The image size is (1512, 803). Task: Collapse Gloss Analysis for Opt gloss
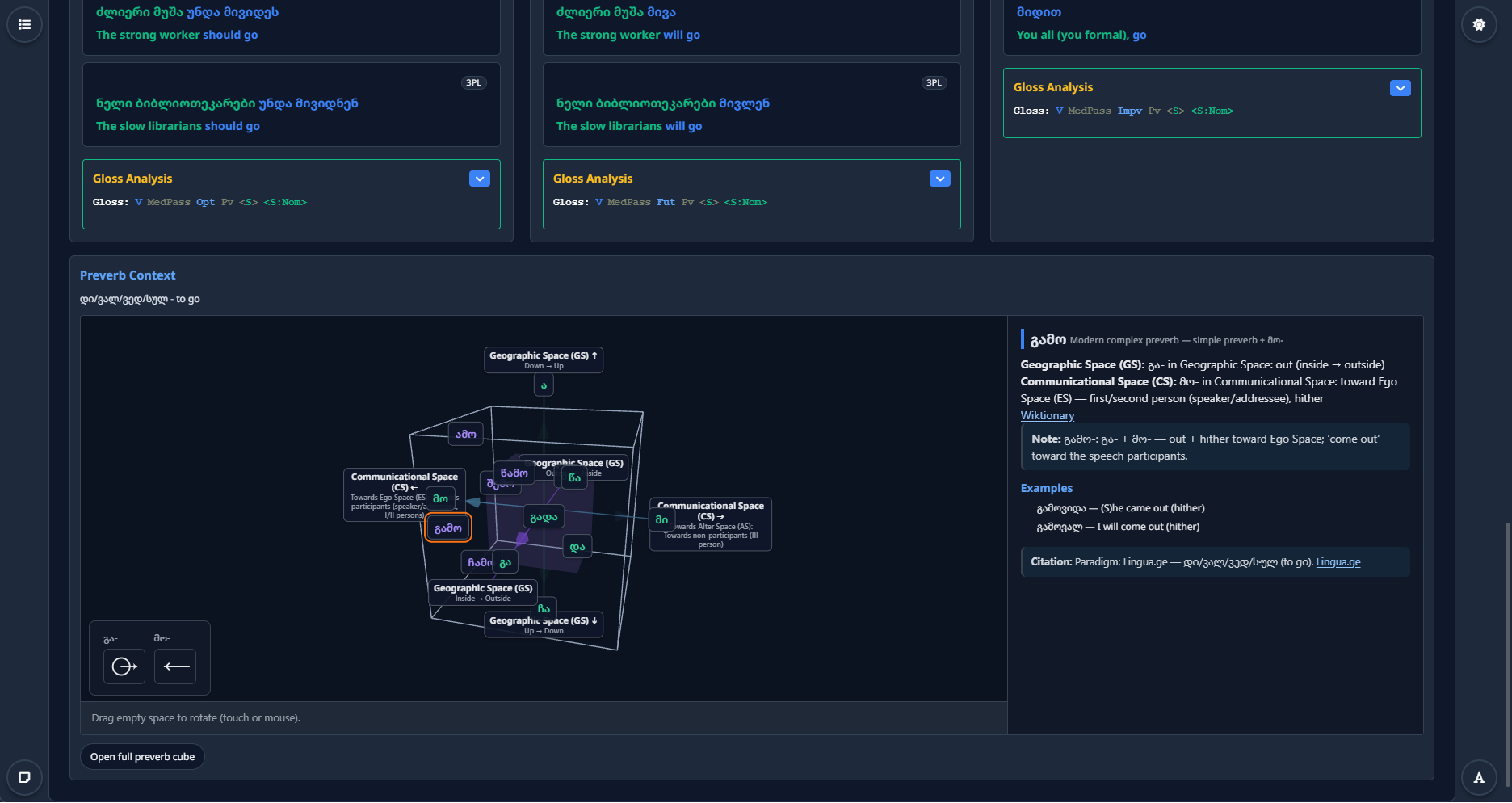tap(480, 179)
